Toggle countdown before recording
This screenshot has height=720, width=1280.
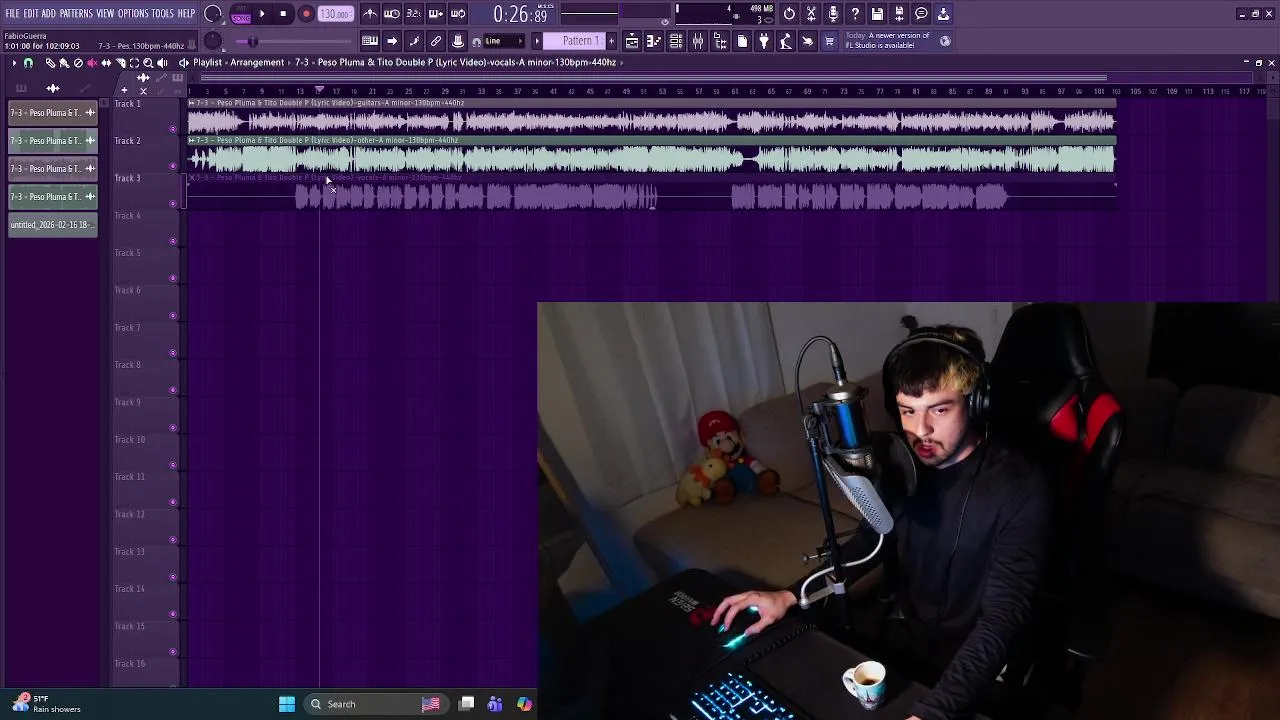[x=413, y=14]
